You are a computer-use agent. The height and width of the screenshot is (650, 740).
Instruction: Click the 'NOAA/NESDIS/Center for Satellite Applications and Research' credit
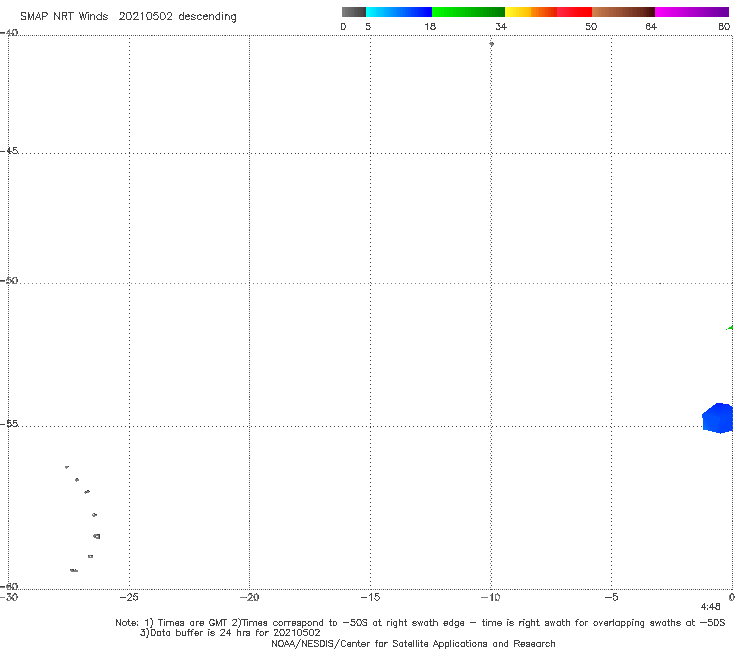tap(413, 643)
